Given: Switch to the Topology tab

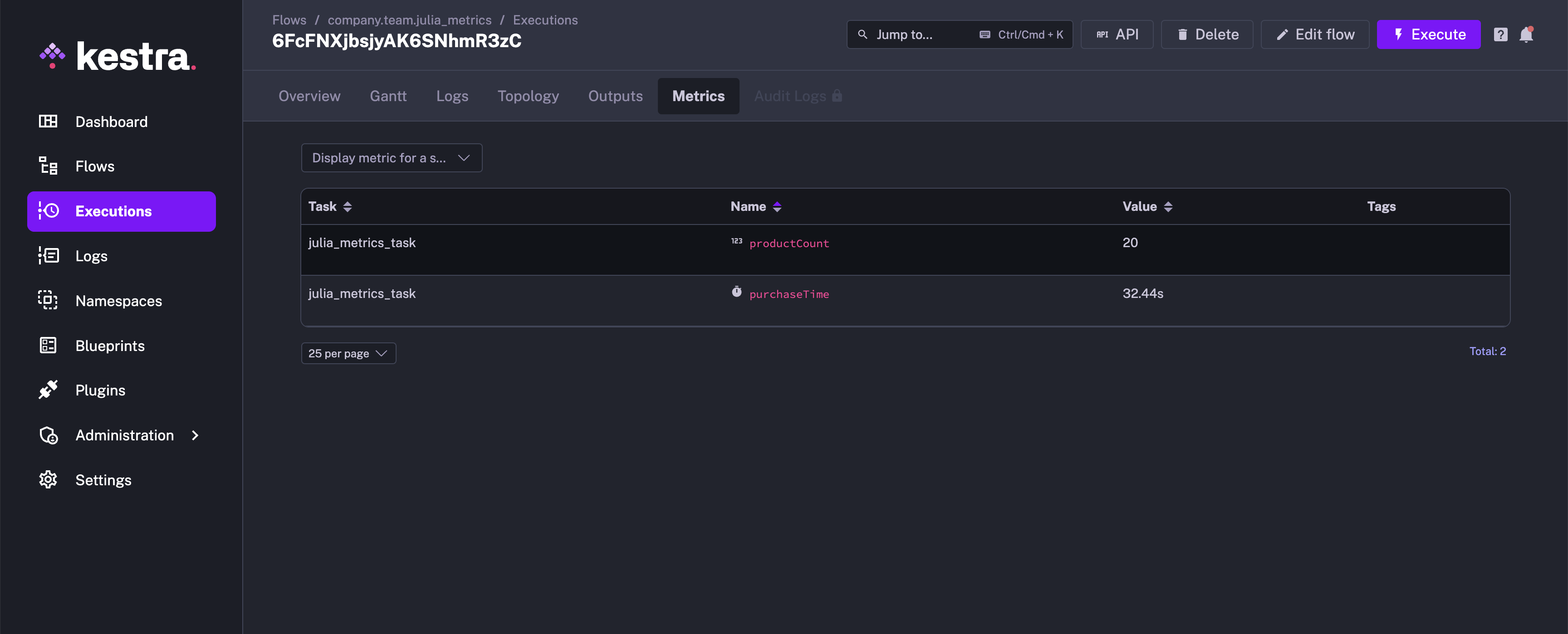Looking at the screenshot, I should tap(528, 96).
